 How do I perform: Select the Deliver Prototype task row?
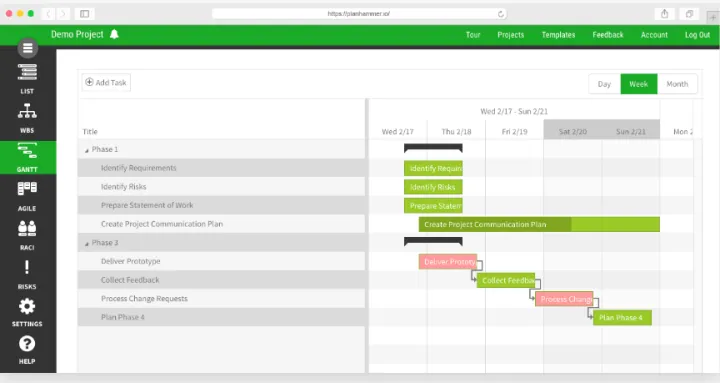221,261
